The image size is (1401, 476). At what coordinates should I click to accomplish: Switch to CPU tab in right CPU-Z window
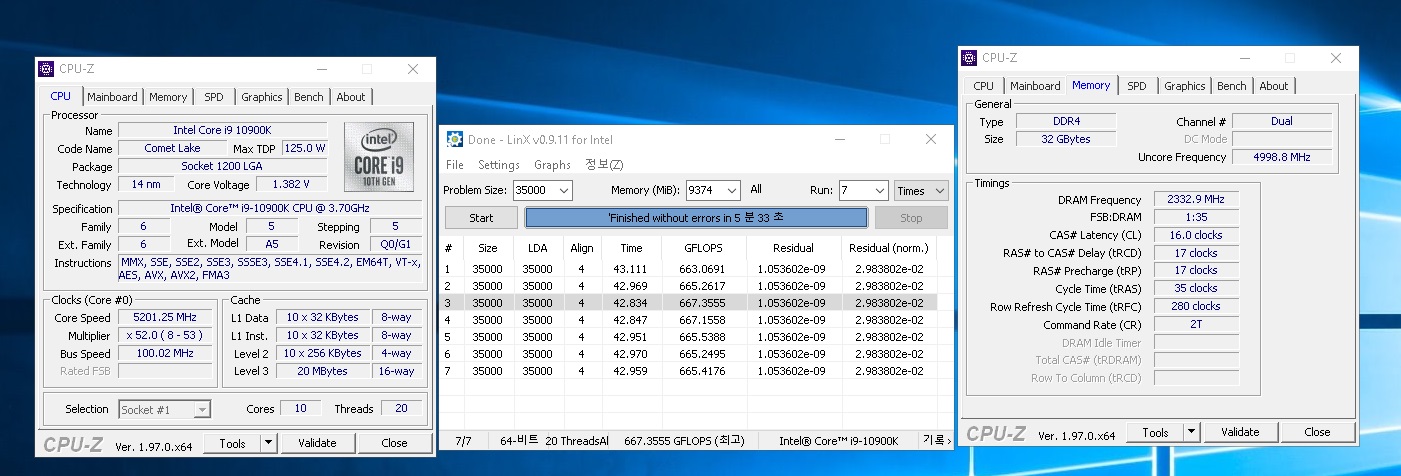pyautogui.click(x=984, y=86)
